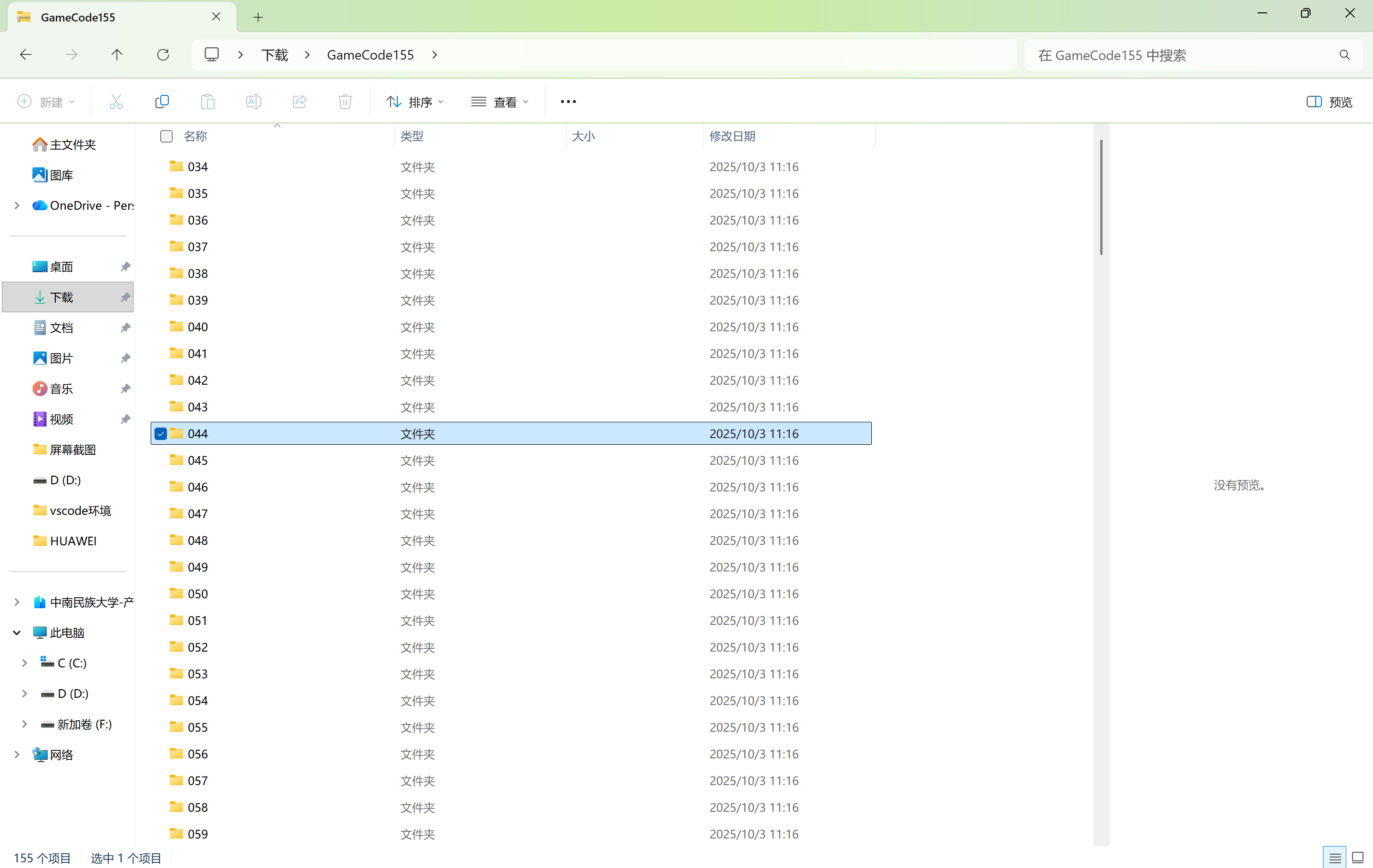Check the select-all checkbox in header
Viewport: 1373px width, 868px height.
click(166, 136)
